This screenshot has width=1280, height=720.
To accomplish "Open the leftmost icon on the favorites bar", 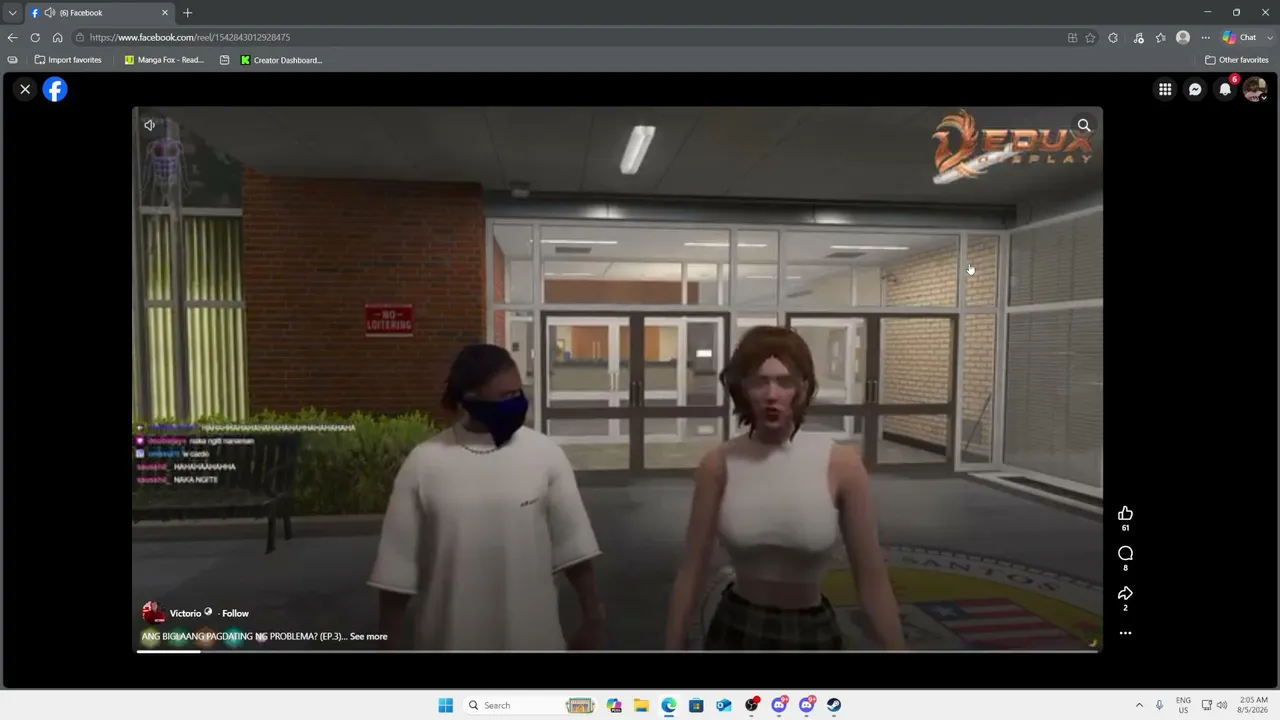I will pyautogui.click(x=12, y=60).
